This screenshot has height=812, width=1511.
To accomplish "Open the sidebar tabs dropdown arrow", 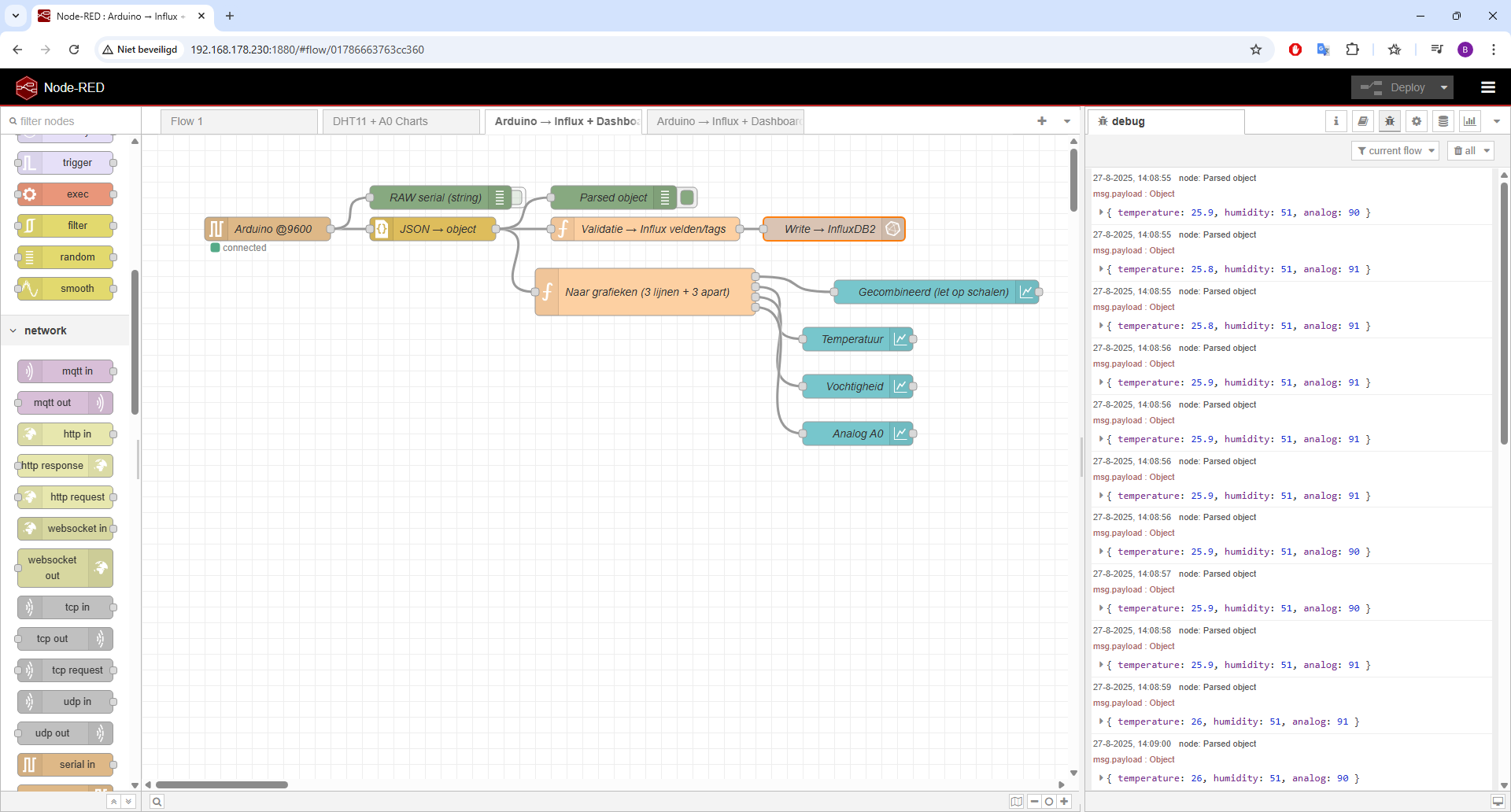I will click(1497, 121).
